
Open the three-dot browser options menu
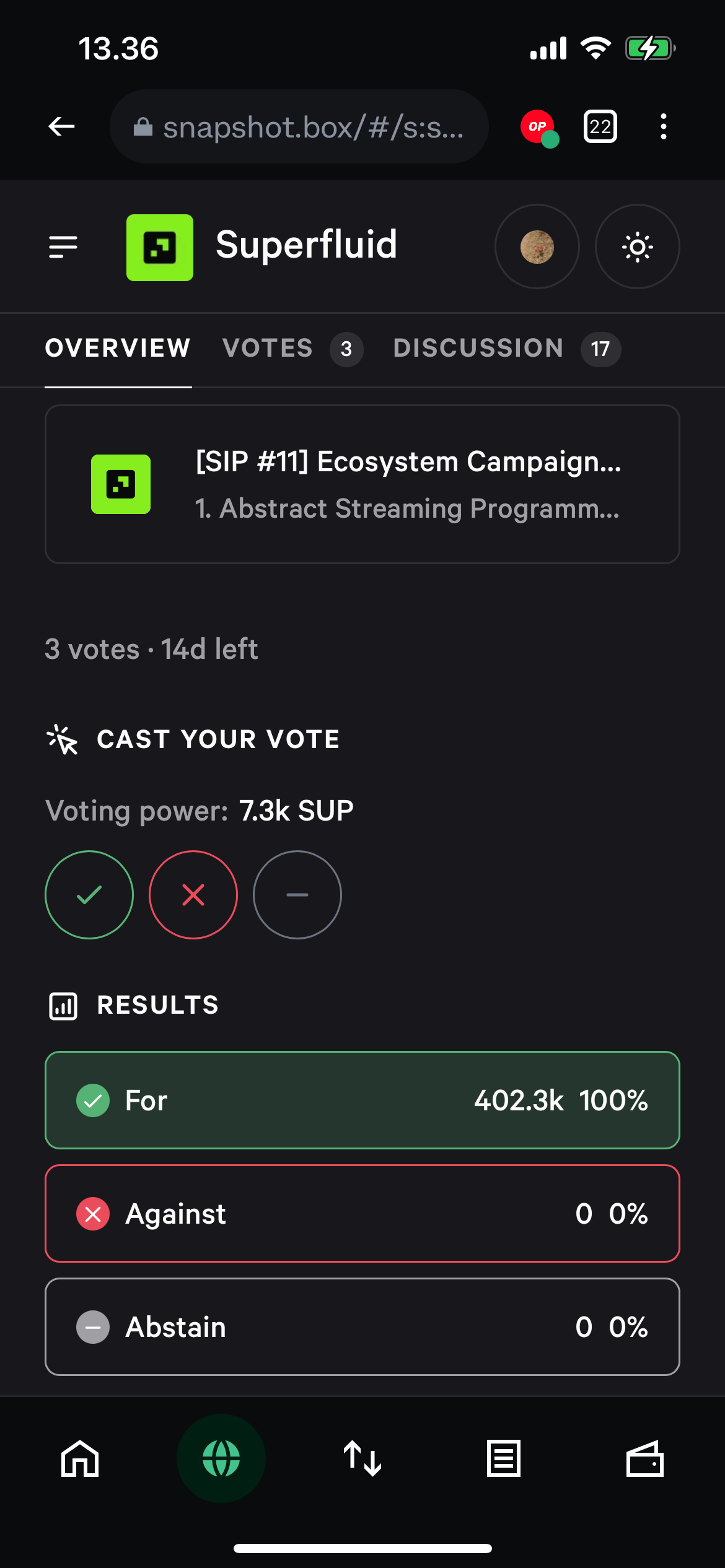point(663,127)
